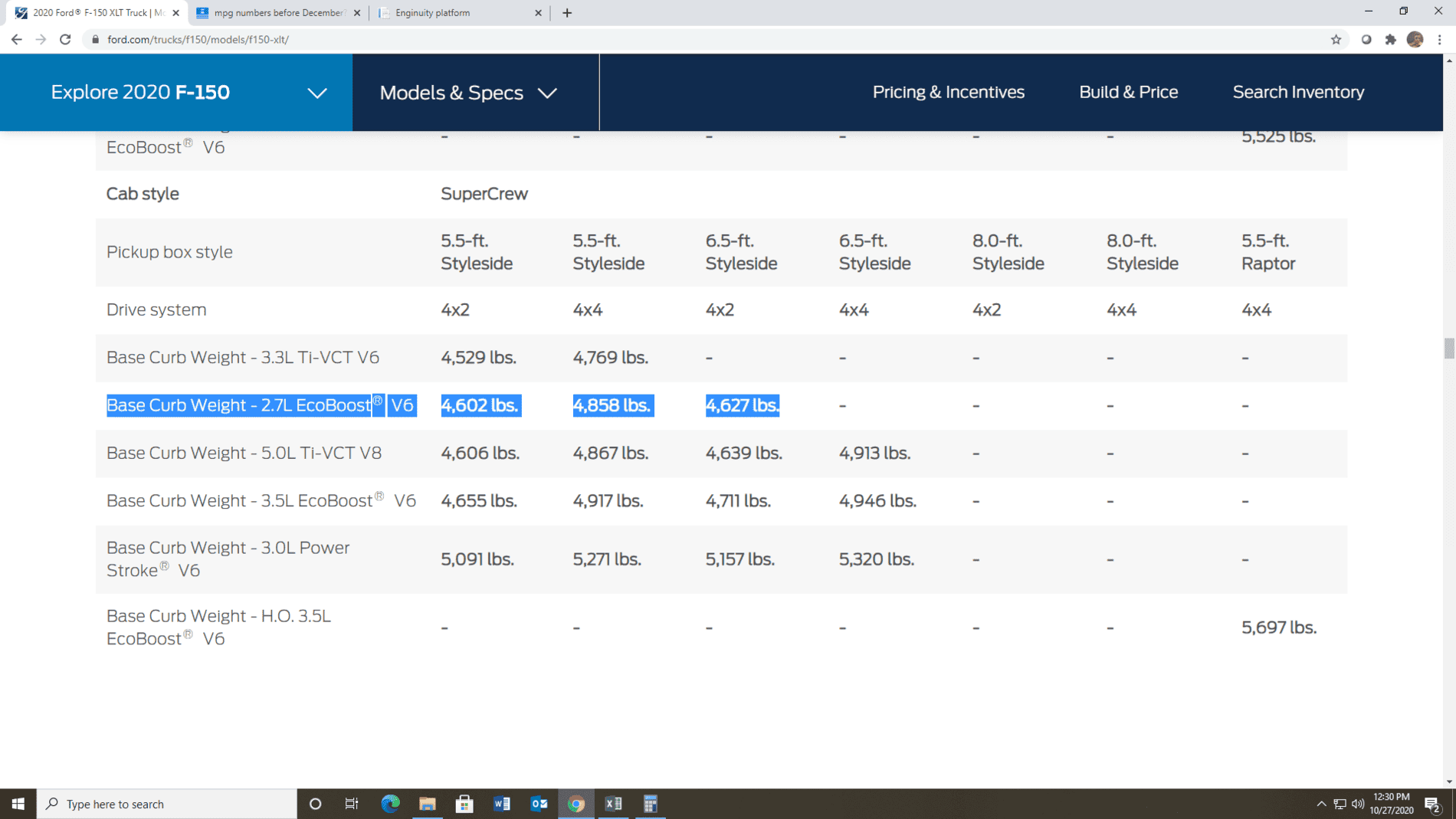
Task: Open Word from the taskbar
Action: [502, 804]
